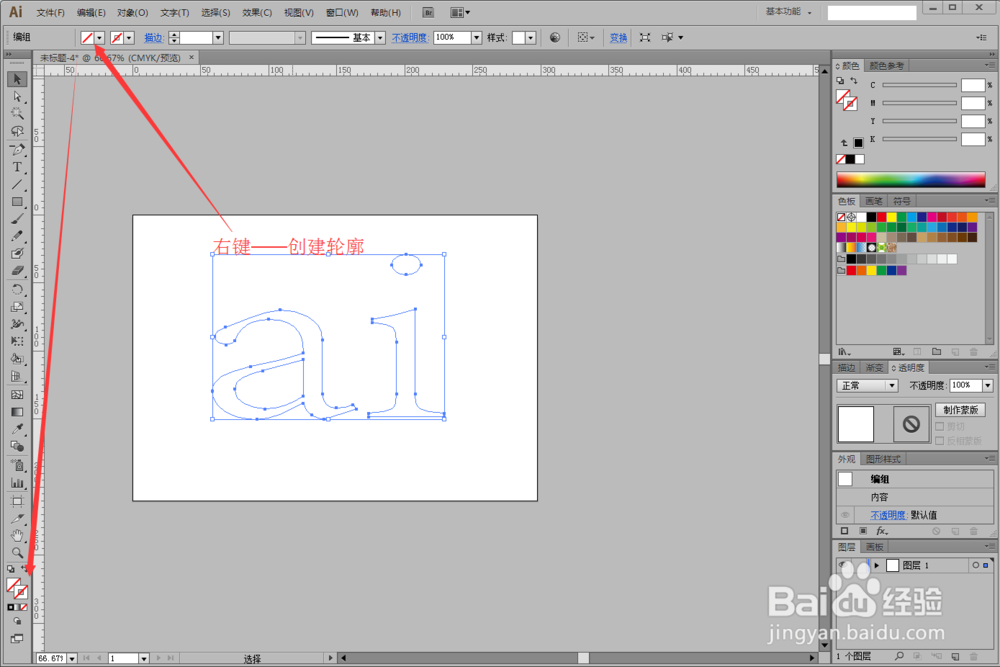Select the Direct Selection tool
The image size is (1000, 667).
tap(17, 96)
